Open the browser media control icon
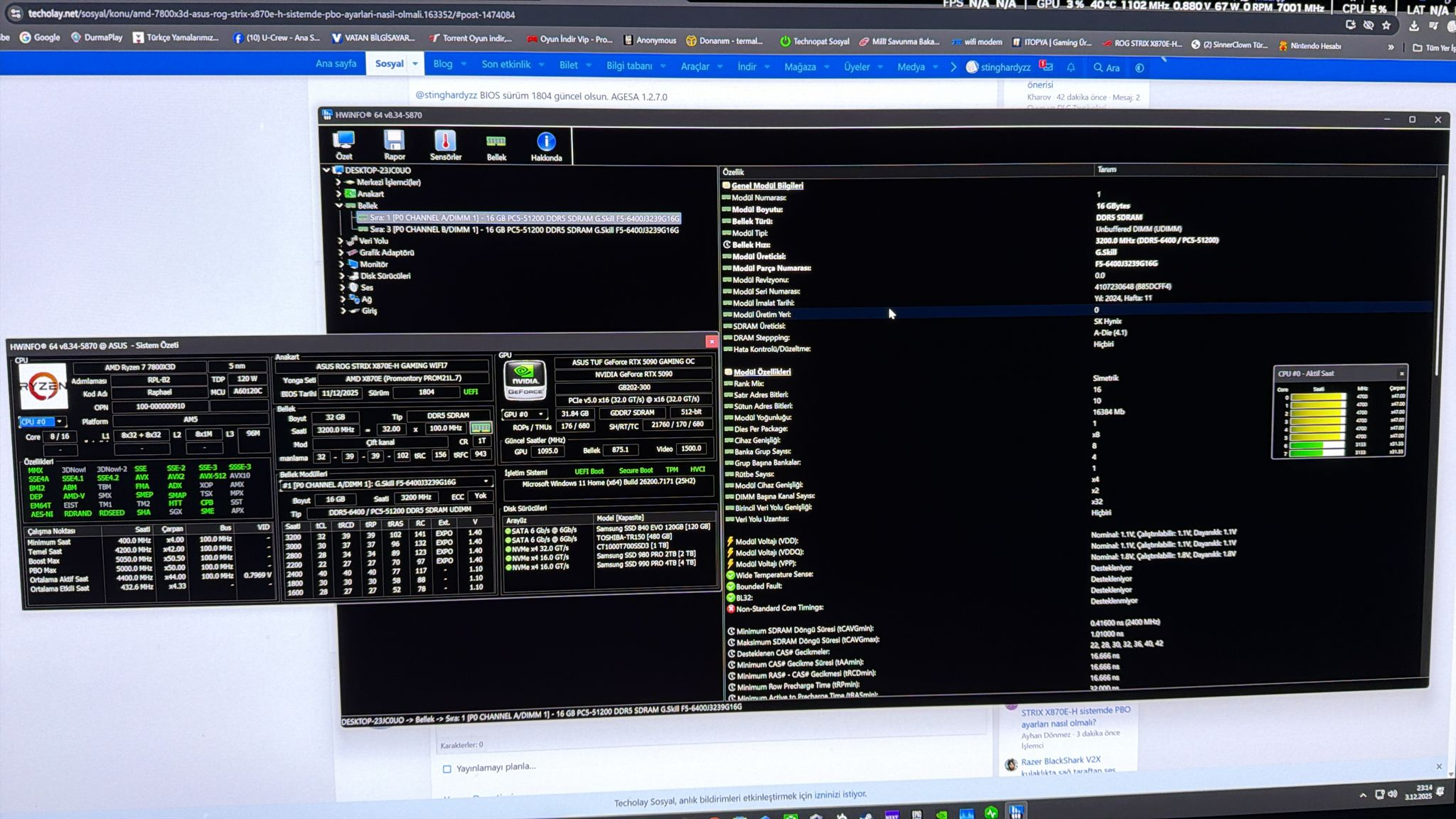1456x819 pixels. (x=1433, y=26)
